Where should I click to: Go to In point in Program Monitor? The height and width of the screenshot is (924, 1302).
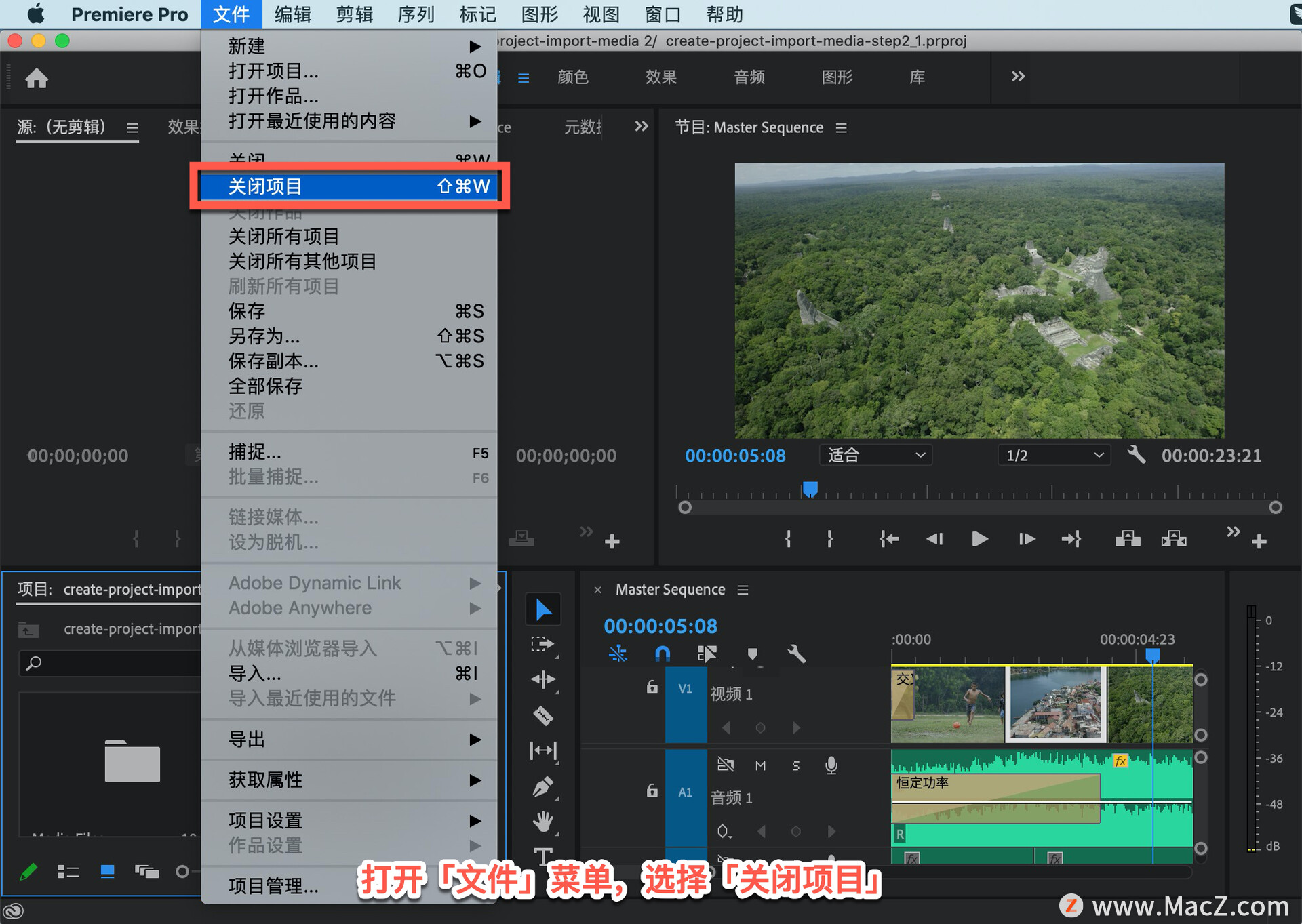click(x=889, y=540)
